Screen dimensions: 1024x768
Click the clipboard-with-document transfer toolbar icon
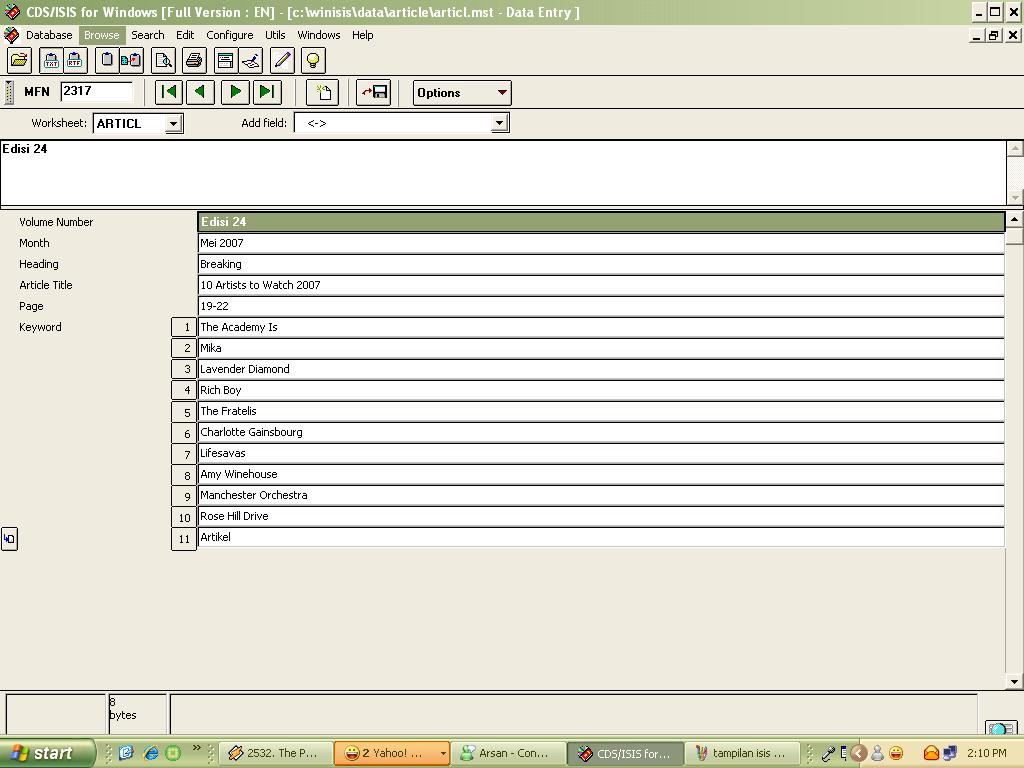131,61
